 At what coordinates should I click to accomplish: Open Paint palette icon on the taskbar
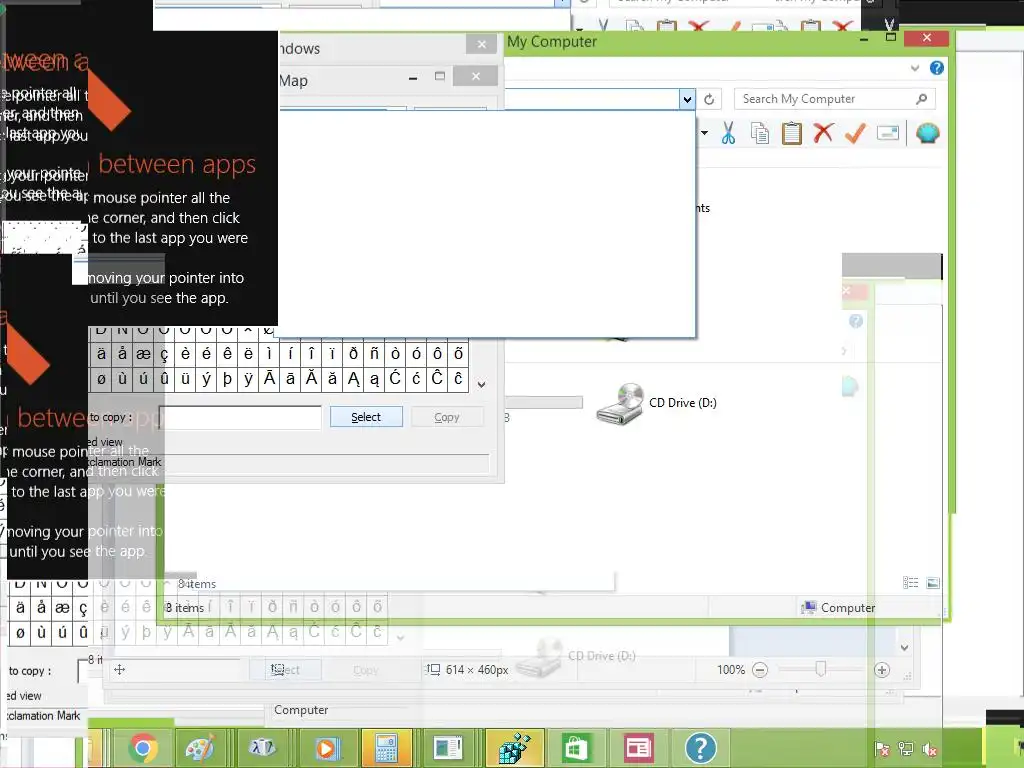[200, 748]
